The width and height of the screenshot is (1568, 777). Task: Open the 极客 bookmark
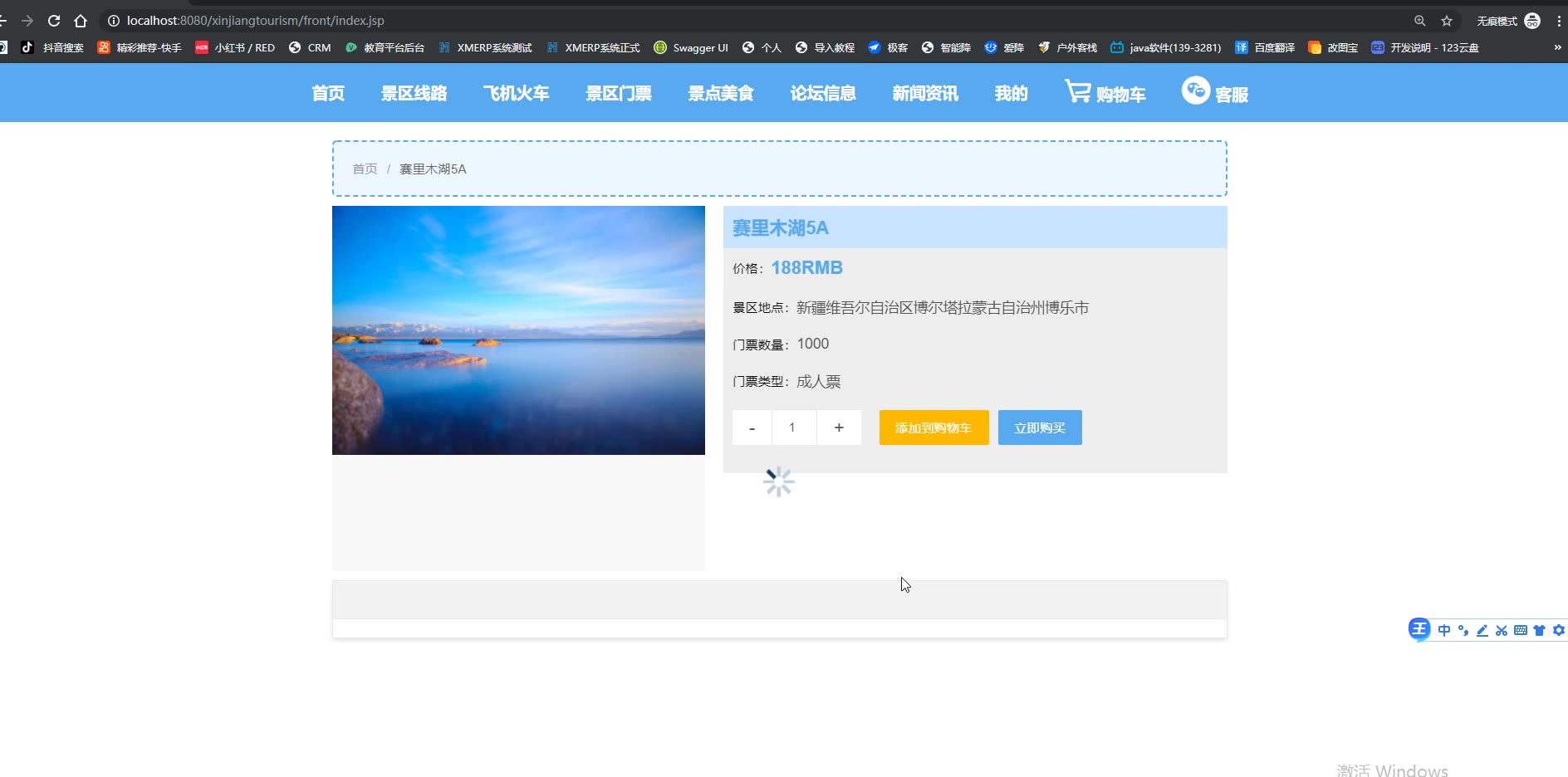point(888,48)
